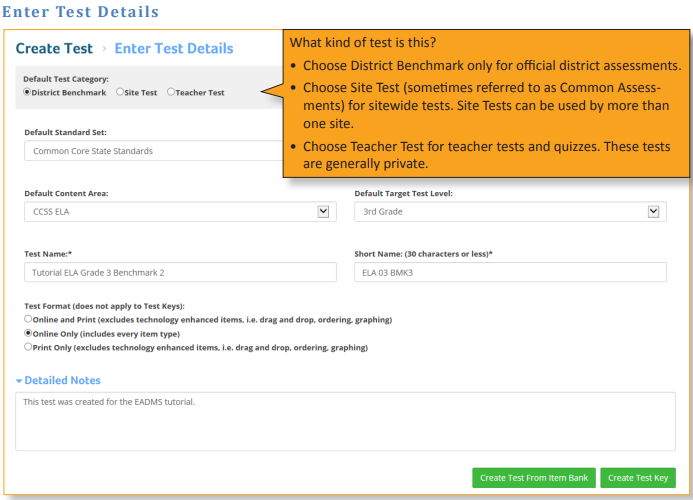Click the Create Test From Item Bank button
The height and width of the screenshot is (500, 693).
(534, 478)
